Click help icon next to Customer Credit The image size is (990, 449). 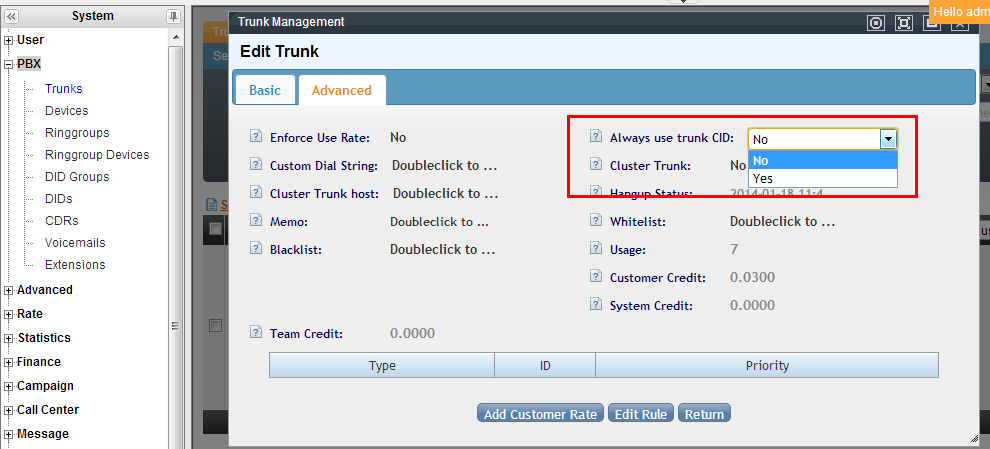(x=596, y=278)
